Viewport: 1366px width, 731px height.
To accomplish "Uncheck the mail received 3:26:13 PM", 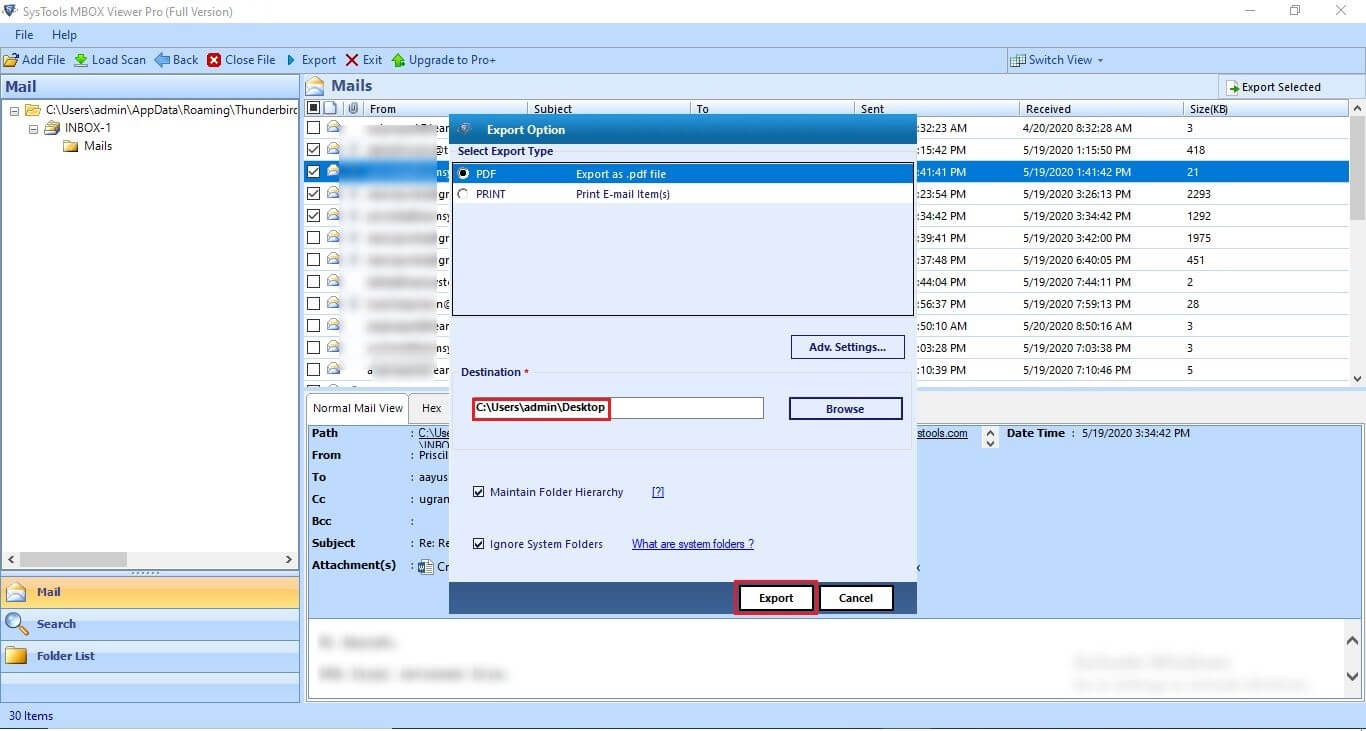I will point(314,194).
